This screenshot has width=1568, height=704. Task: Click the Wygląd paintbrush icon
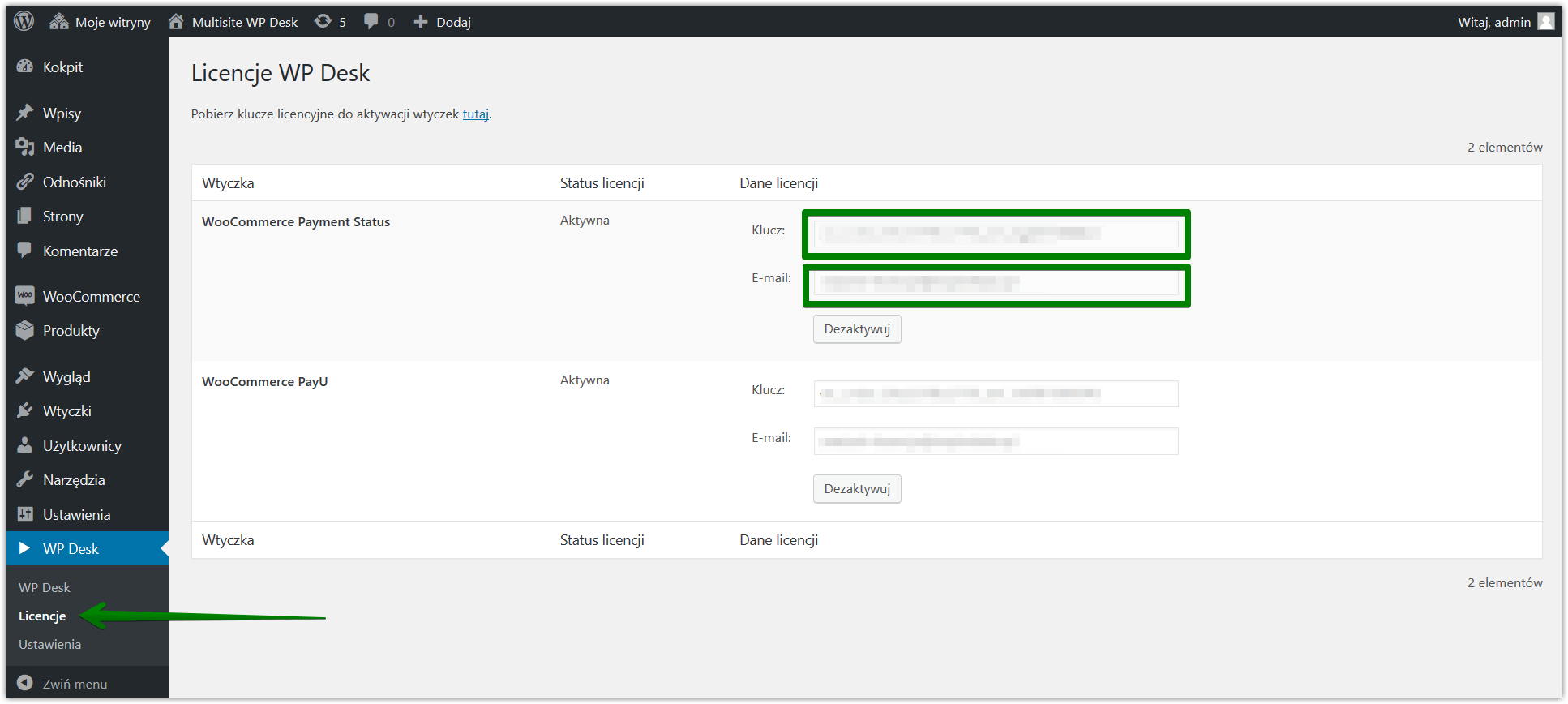coord(25,376)
